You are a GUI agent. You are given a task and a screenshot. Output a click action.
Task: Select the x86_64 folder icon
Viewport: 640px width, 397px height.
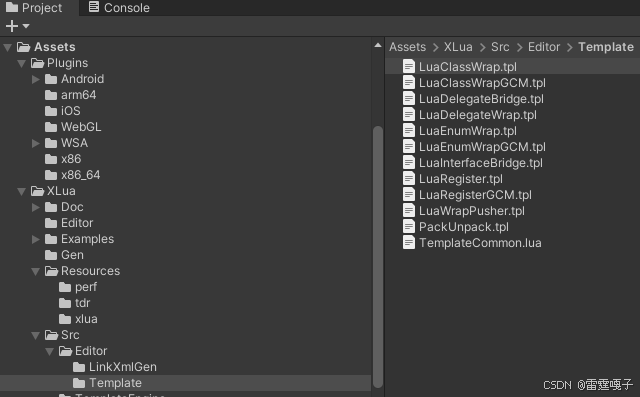(51, 175)
